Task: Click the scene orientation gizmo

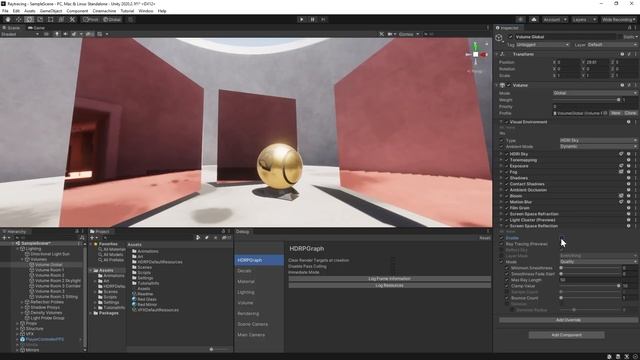Action: 476,54
